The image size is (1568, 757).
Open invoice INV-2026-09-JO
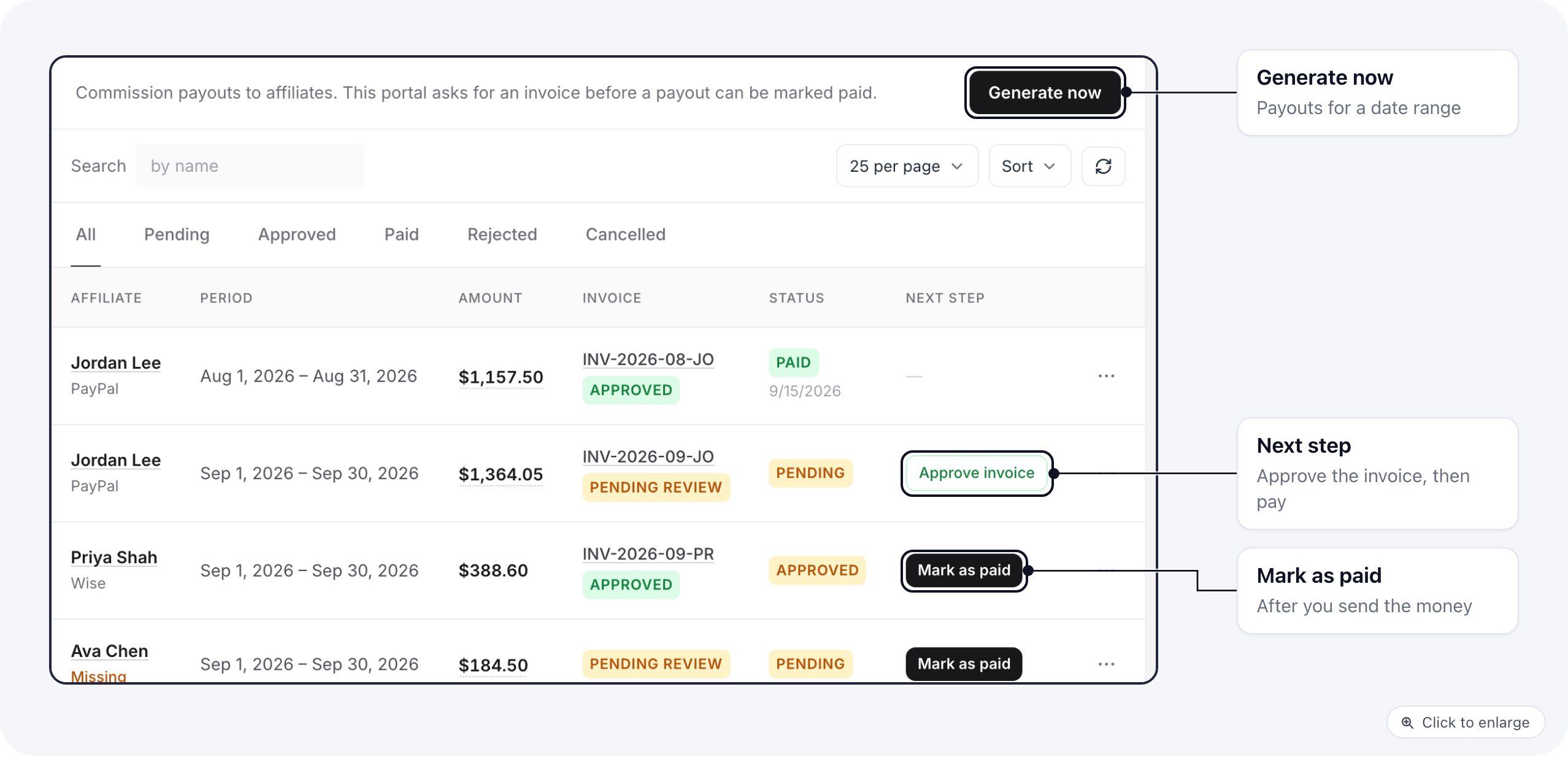648,457
